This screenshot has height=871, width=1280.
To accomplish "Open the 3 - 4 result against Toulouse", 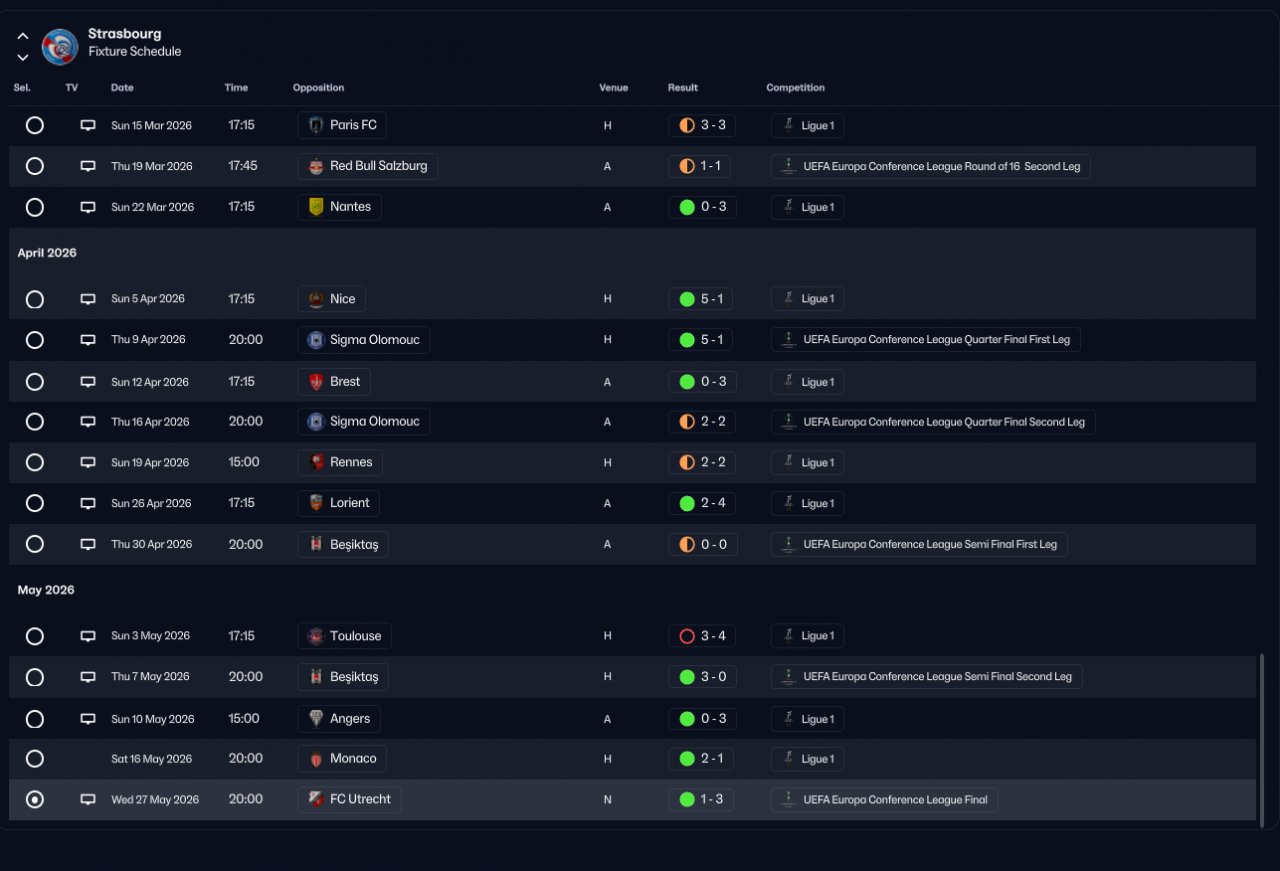I will click(701, 636).
